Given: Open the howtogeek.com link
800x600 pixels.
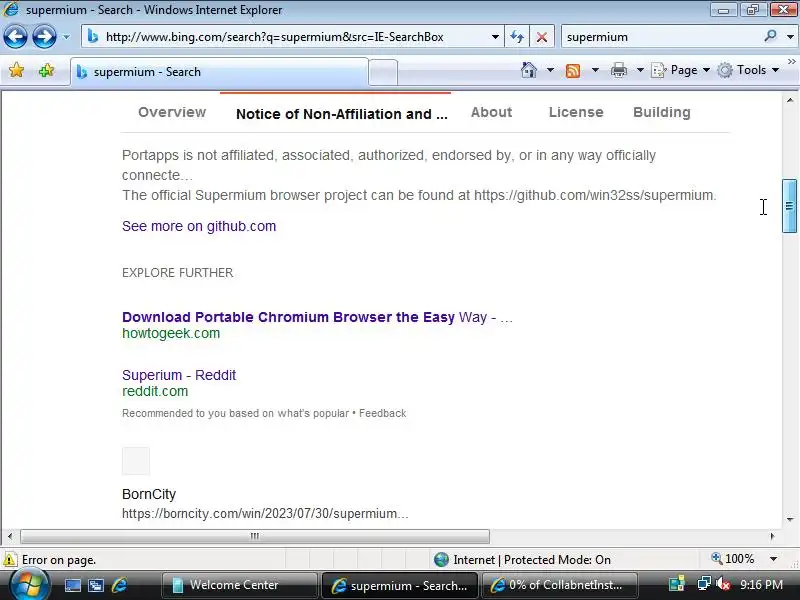Looking at the screenshot, I should [171, 333].
